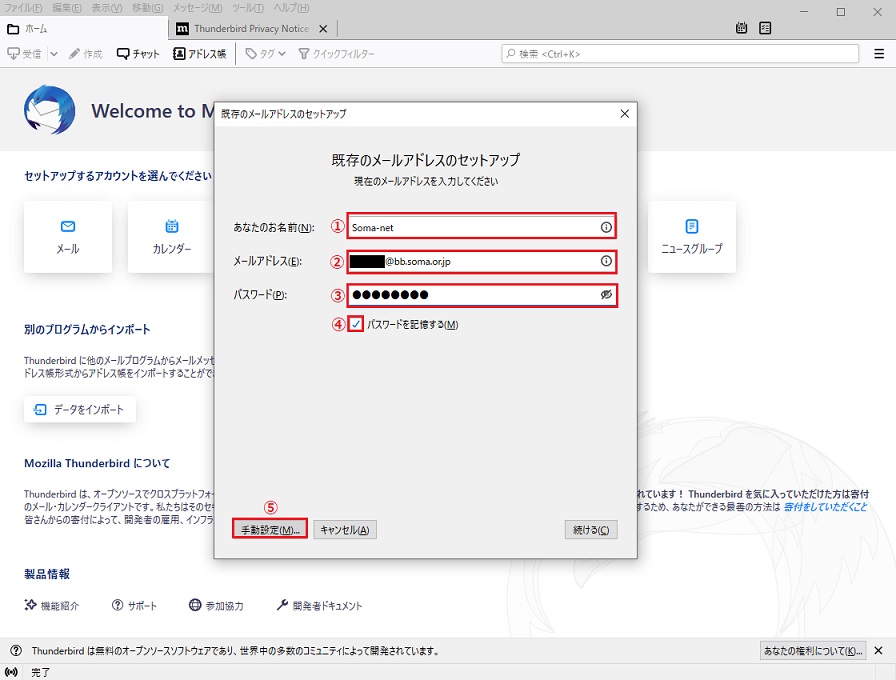Open the ツール(T) menu
This screenshot has width=896, height=680.
coord(248,8)
